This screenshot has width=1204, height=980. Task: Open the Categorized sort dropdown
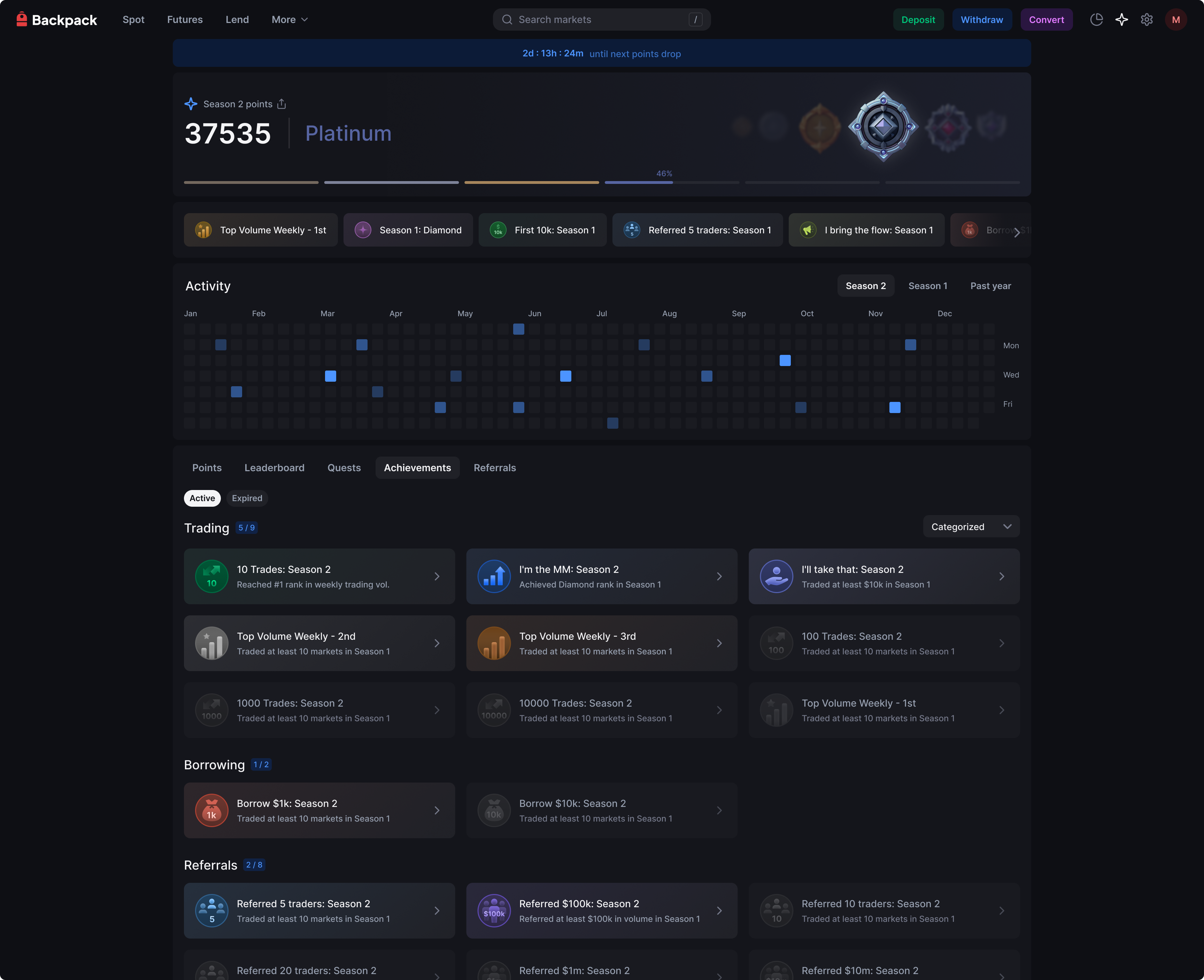971,527
